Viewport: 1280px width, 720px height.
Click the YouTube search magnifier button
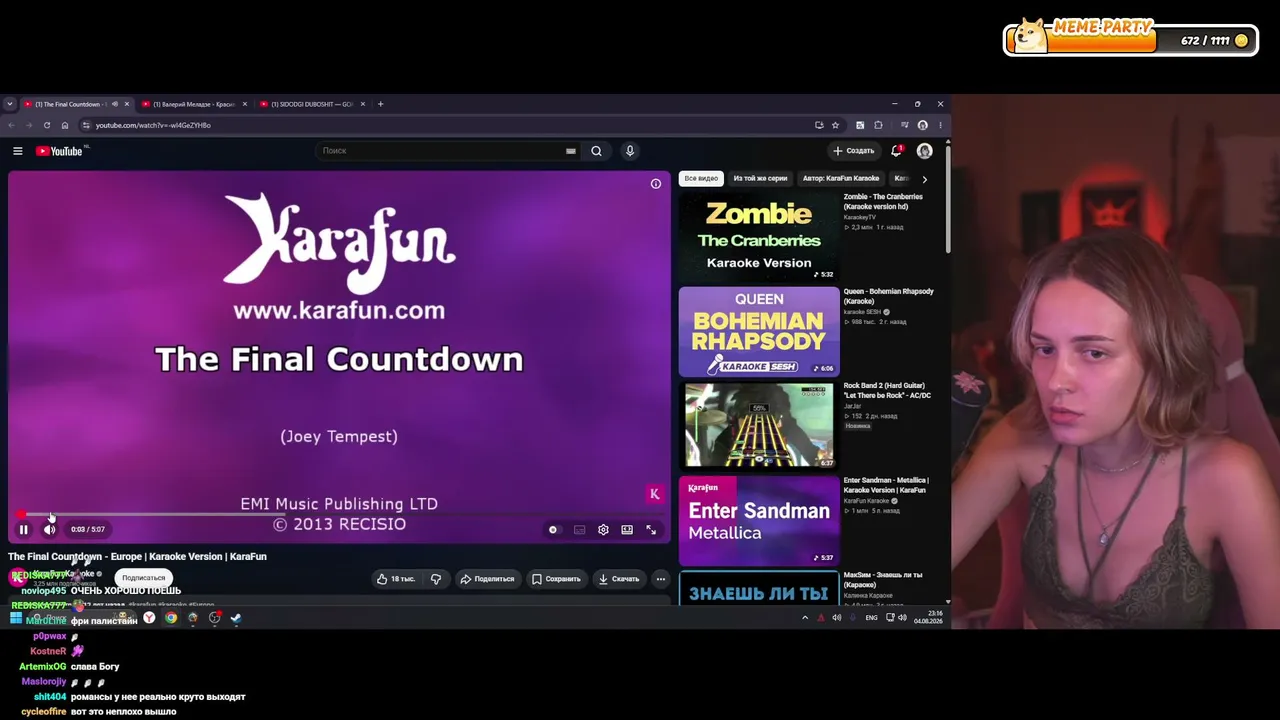pyautogui.click(x=596, y=151)
